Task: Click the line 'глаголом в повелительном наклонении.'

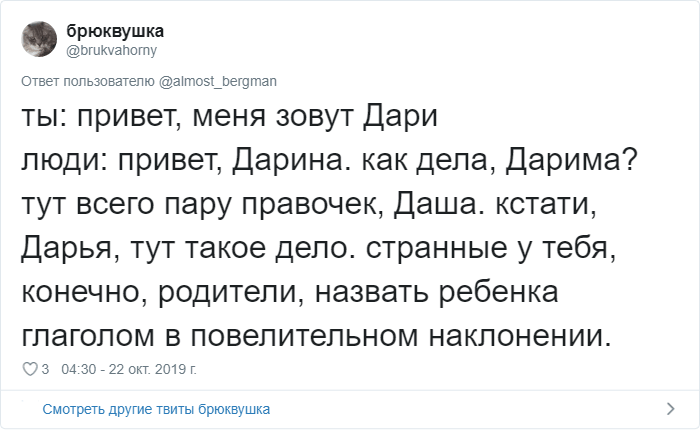Action: (x=315, y=336)
